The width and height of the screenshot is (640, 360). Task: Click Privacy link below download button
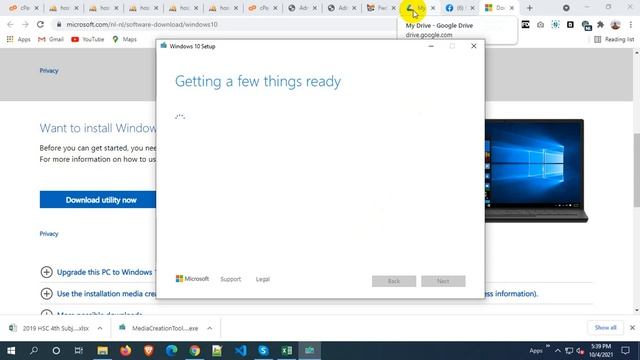[x=49, y=234]
